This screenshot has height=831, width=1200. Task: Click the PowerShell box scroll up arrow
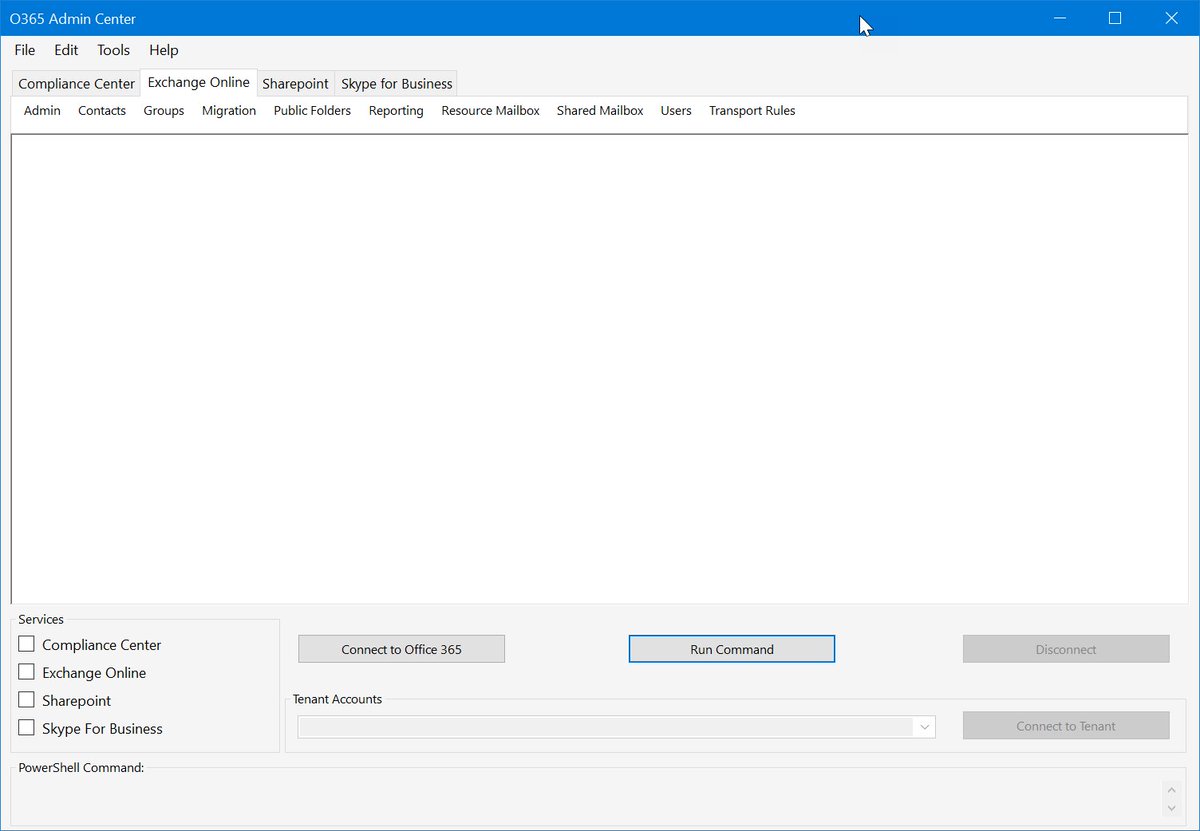1172,790
